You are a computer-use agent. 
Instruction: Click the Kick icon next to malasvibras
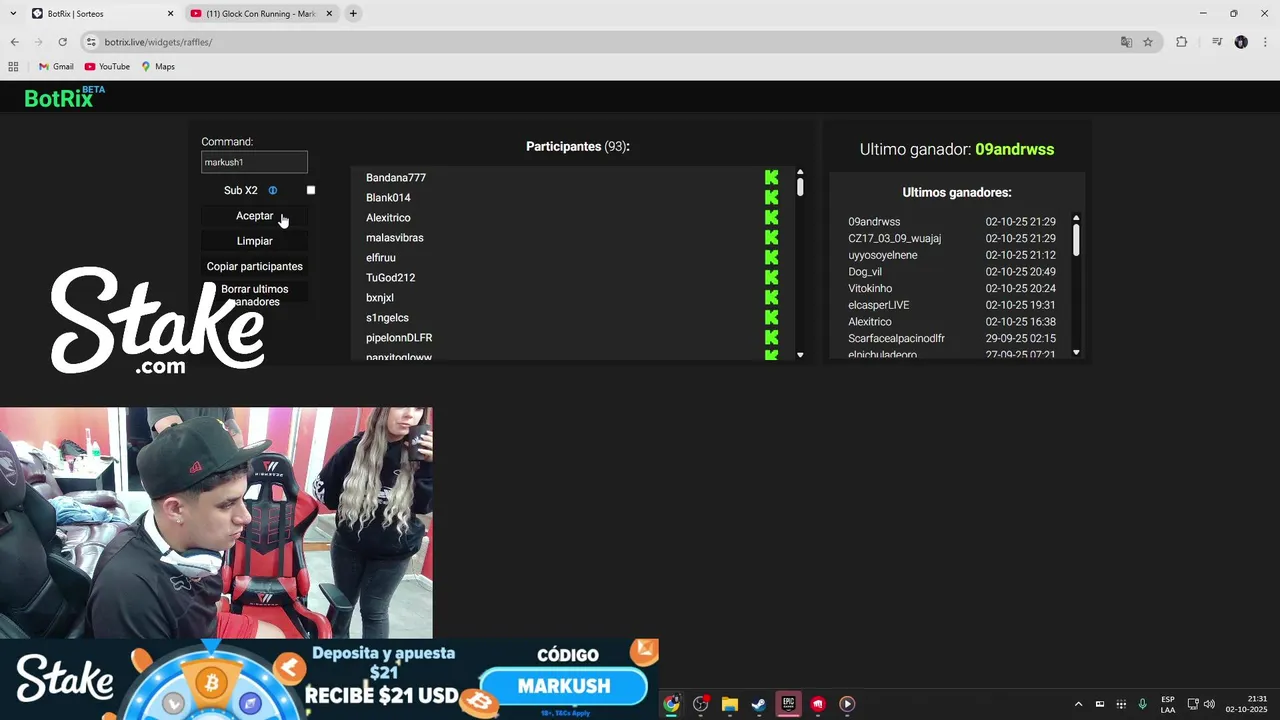(x=771, y=237)
